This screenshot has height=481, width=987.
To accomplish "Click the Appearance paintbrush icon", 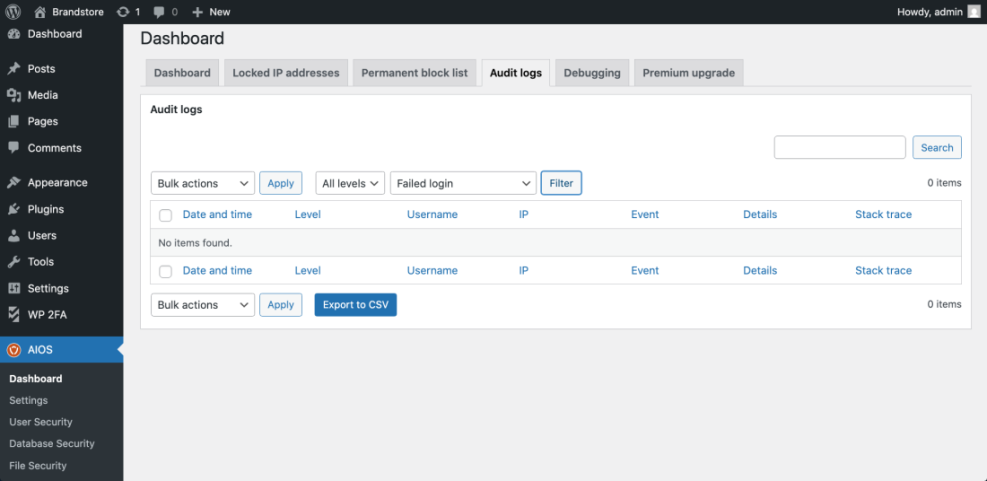I will pyautogui.click(x=14, y=183).
